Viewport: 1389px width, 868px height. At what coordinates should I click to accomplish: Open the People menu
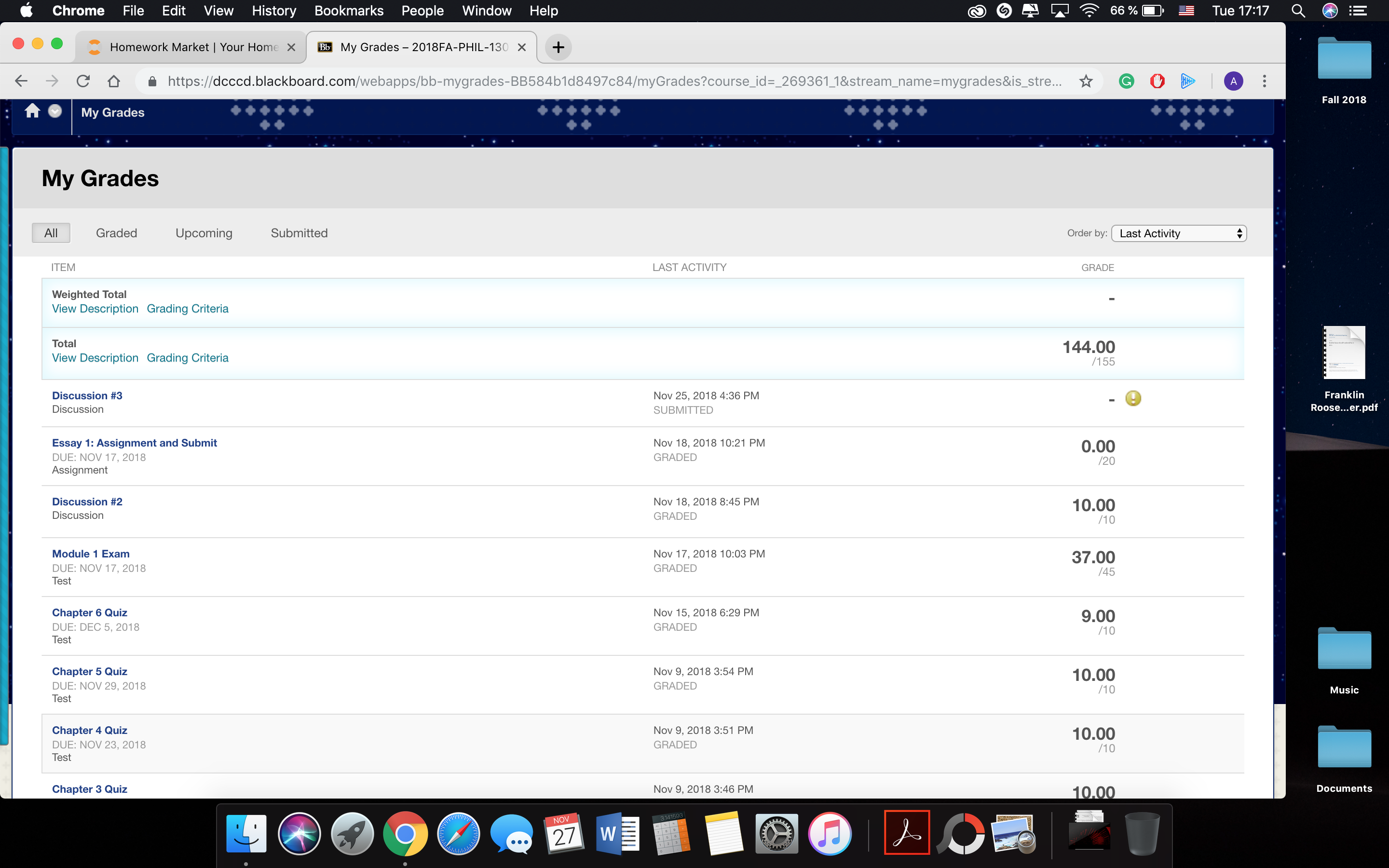(x=422, y=10)
